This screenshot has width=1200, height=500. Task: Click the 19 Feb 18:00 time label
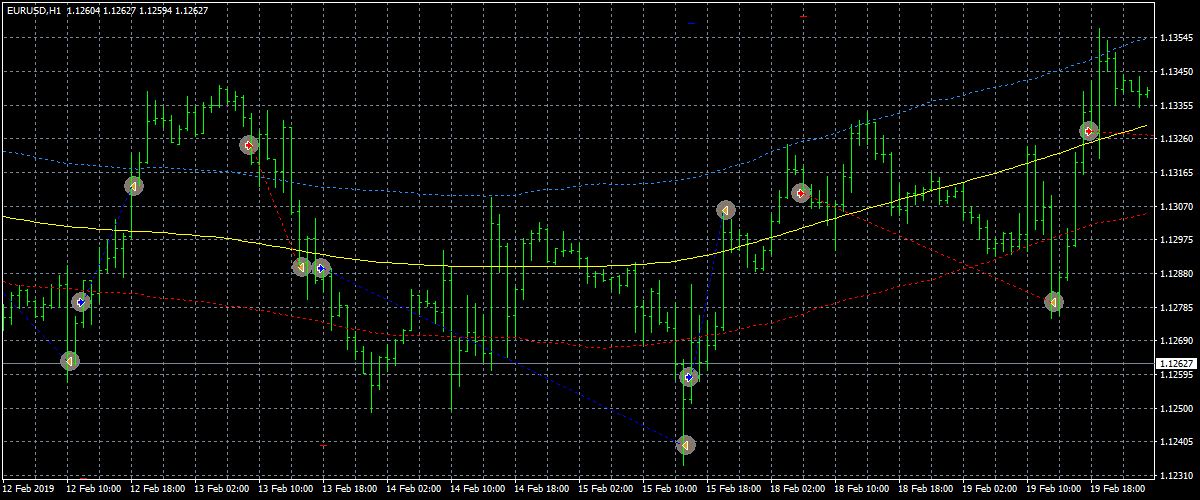(1116, 489)
